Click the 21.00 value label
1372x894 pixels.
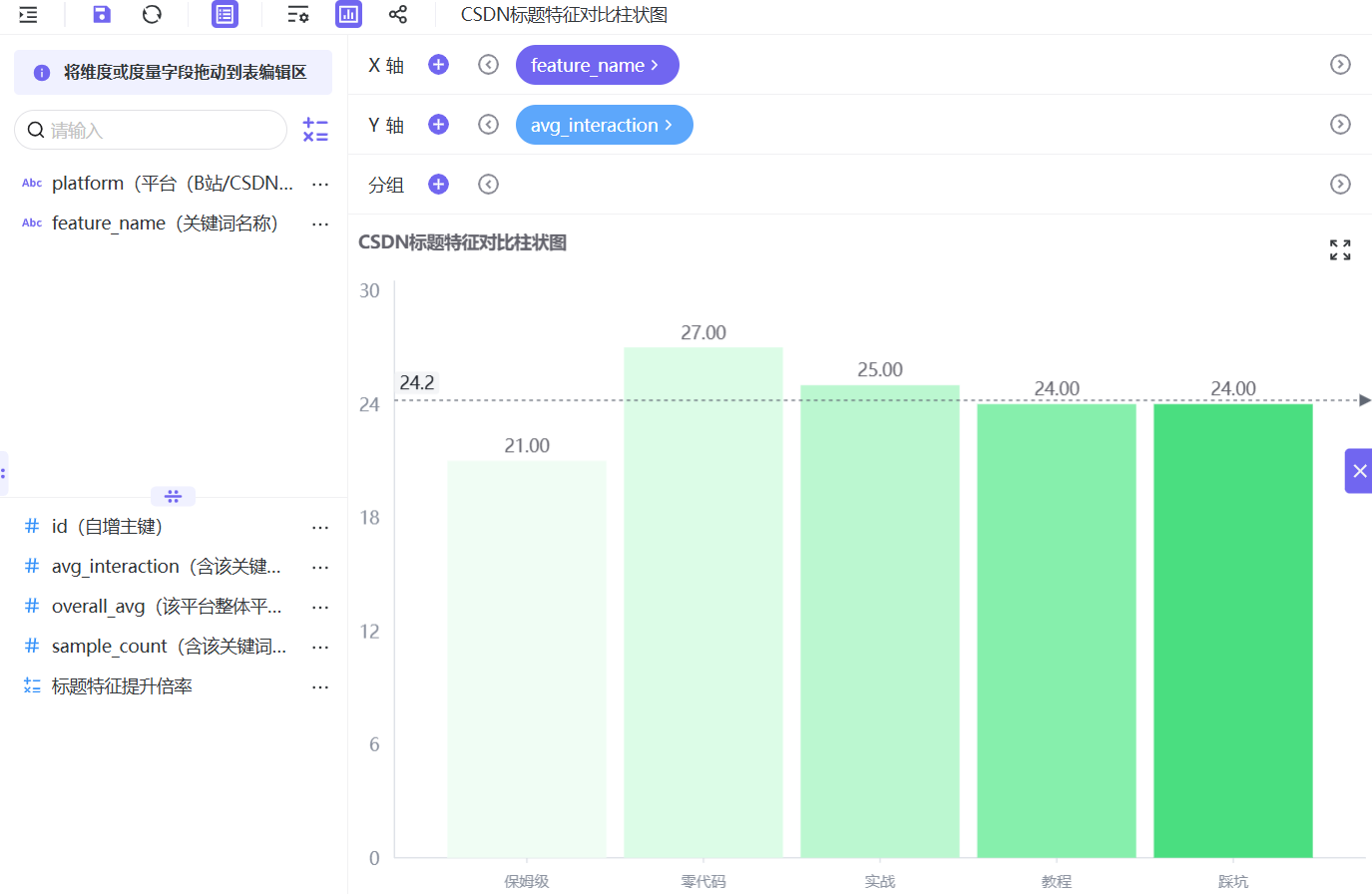click(x=527, y=446)
